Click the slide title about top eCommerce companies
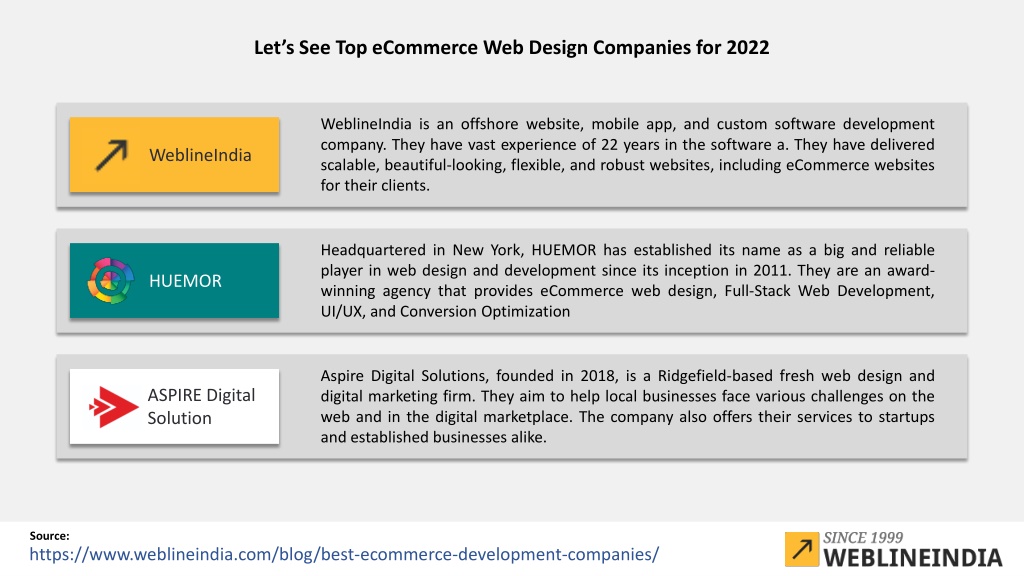 pos(511,48)
